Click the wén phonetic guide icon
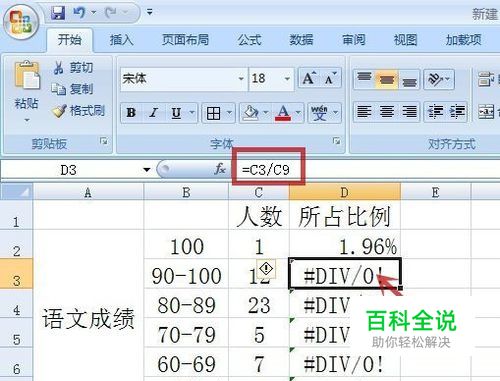Viewport: 500px width, 381px height. 320,113
